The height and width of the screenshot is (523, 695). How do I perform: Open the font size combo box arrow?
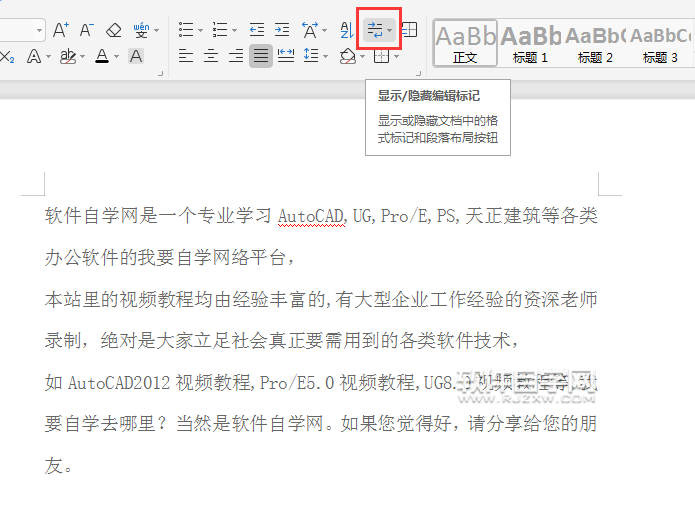pos(39,31)
